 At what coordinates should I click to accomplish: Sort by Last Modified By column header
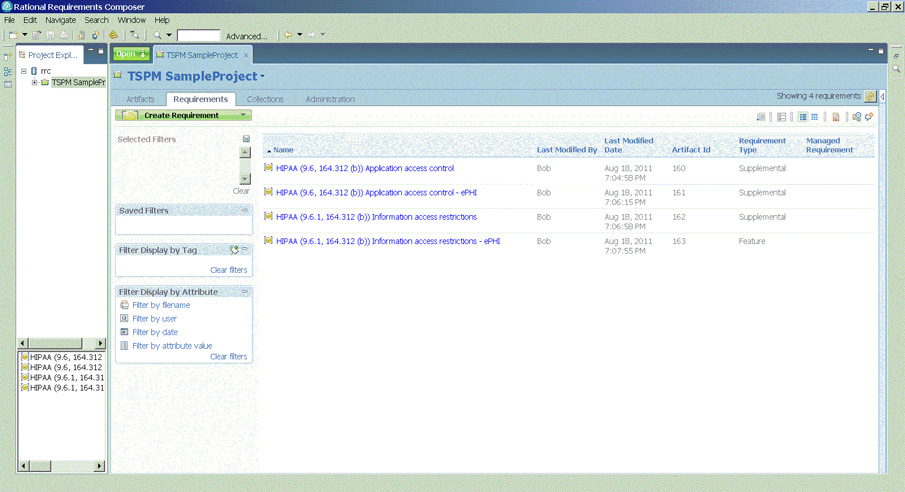tap(567, 150)
